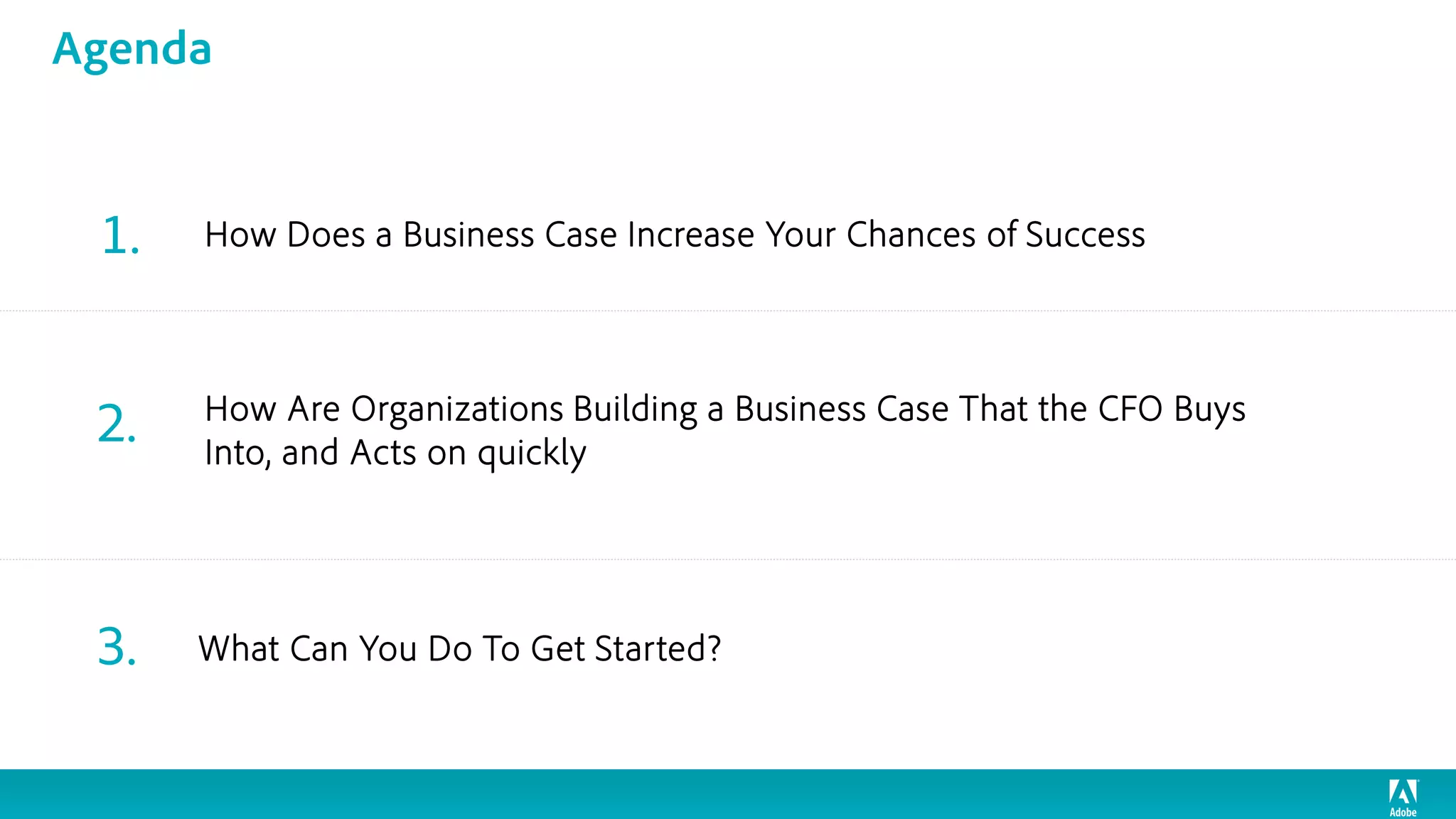Click the first agenda item text line
This screenshot has height=819, width=1456.
(674, 235)
